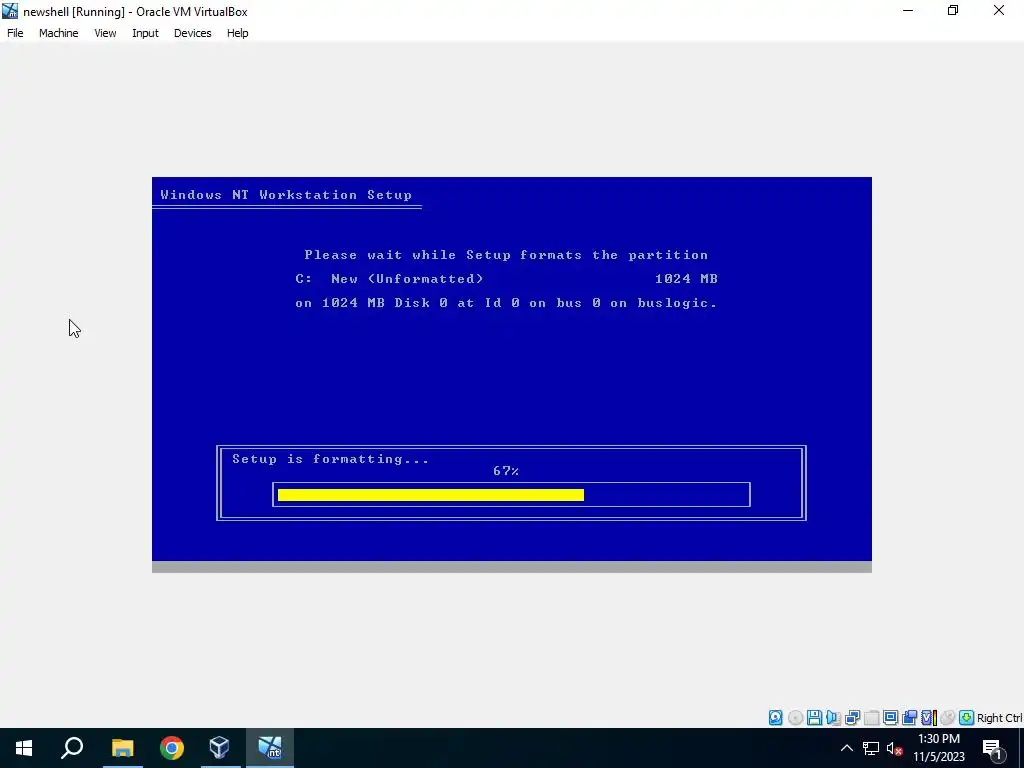The height and width of the screenshot is (768, 1024).
Task: Open the Windows Start menu
Action: coord(24,748)
